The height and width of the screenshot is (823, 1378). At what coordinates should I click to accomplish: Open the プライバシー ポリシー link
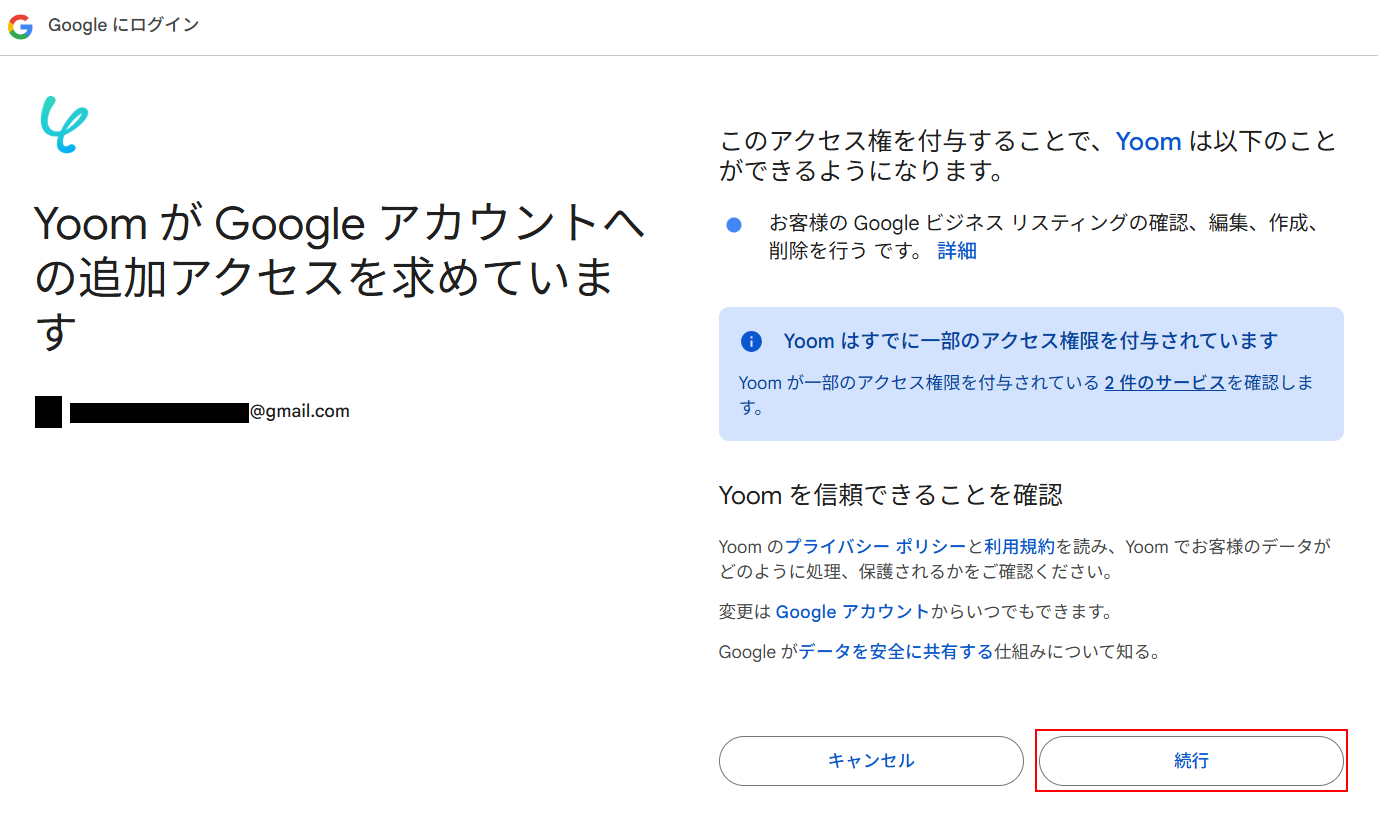875,547
